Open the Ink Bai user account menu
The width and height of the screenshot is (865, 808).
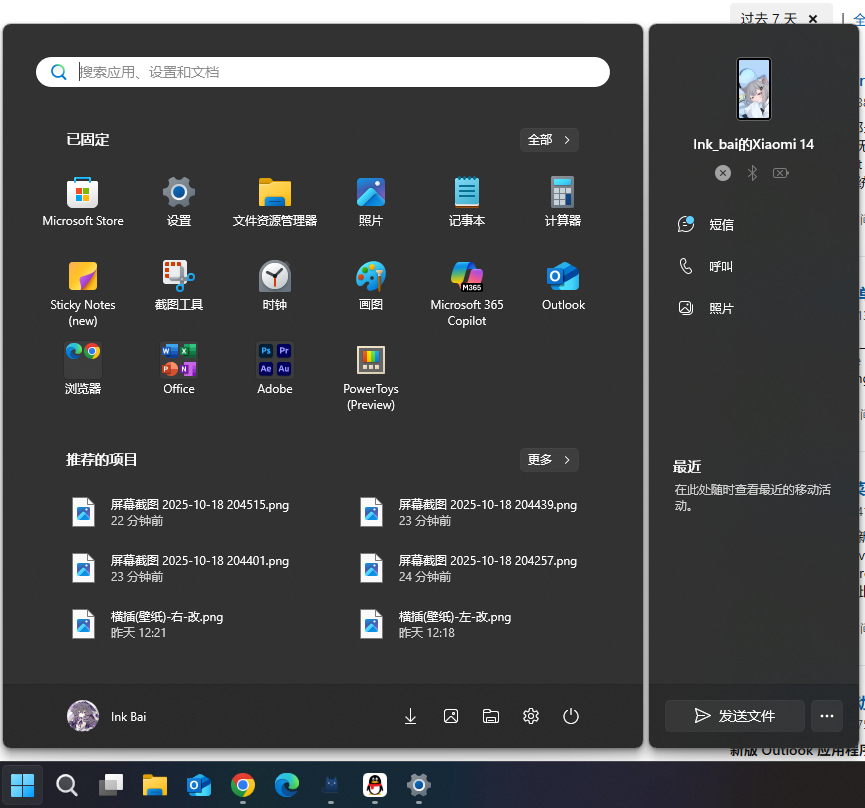107,716
